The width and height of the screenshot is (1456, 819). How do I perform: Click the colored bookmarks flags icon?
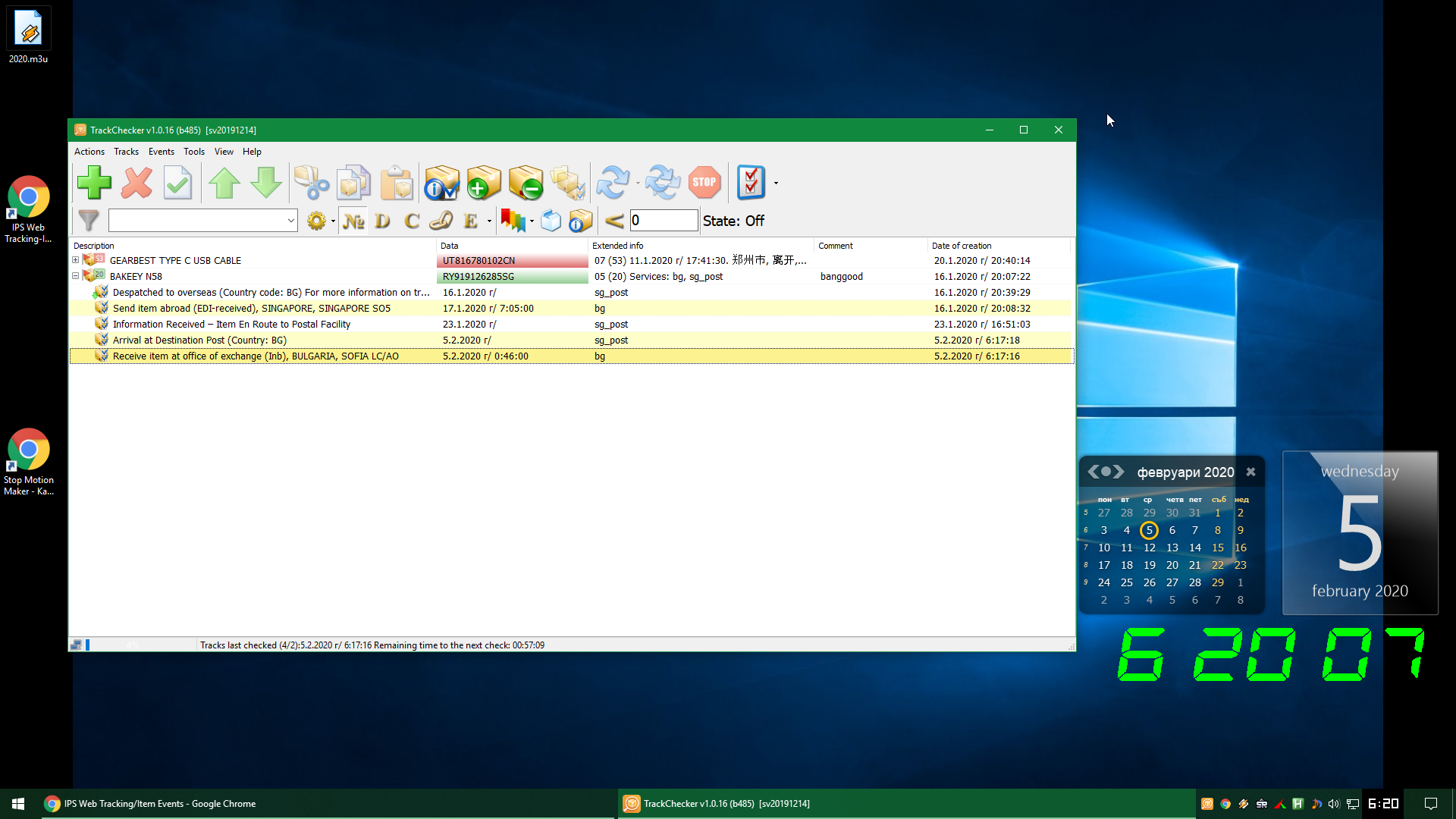coord(513,221)
